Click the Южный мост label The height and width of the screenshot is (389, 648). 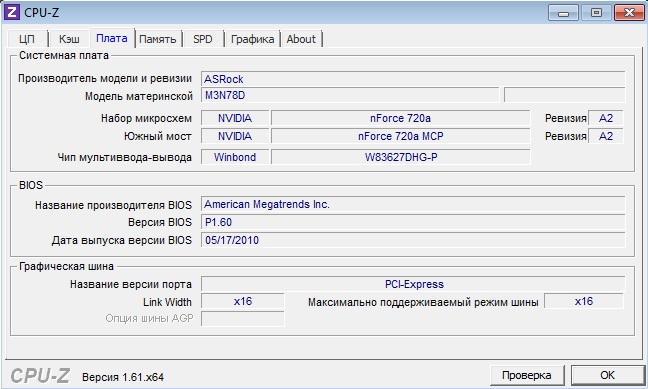coord(158,136)
